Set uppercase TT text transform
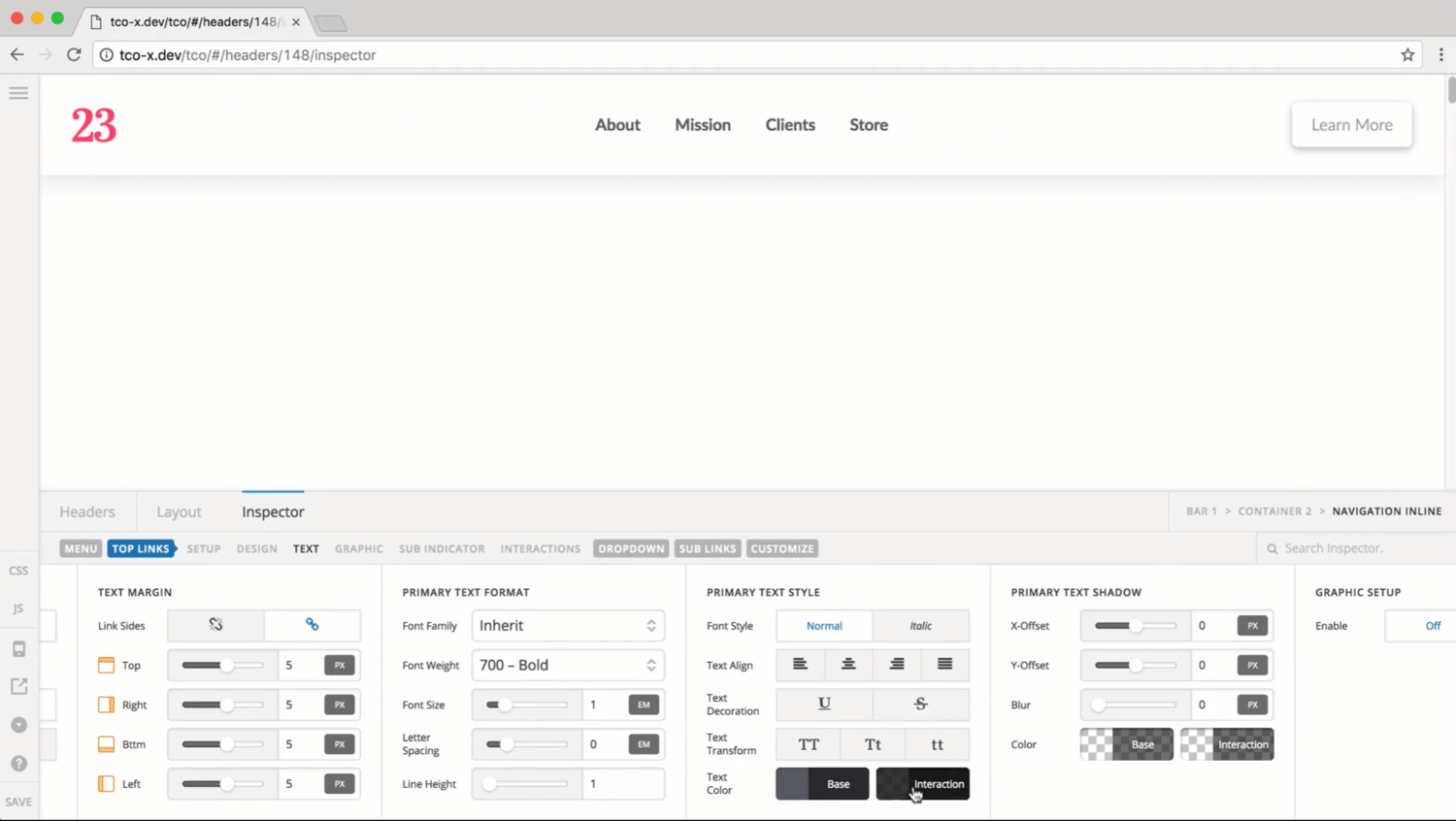The image size is (1456, 821). (x=809, y=744)
